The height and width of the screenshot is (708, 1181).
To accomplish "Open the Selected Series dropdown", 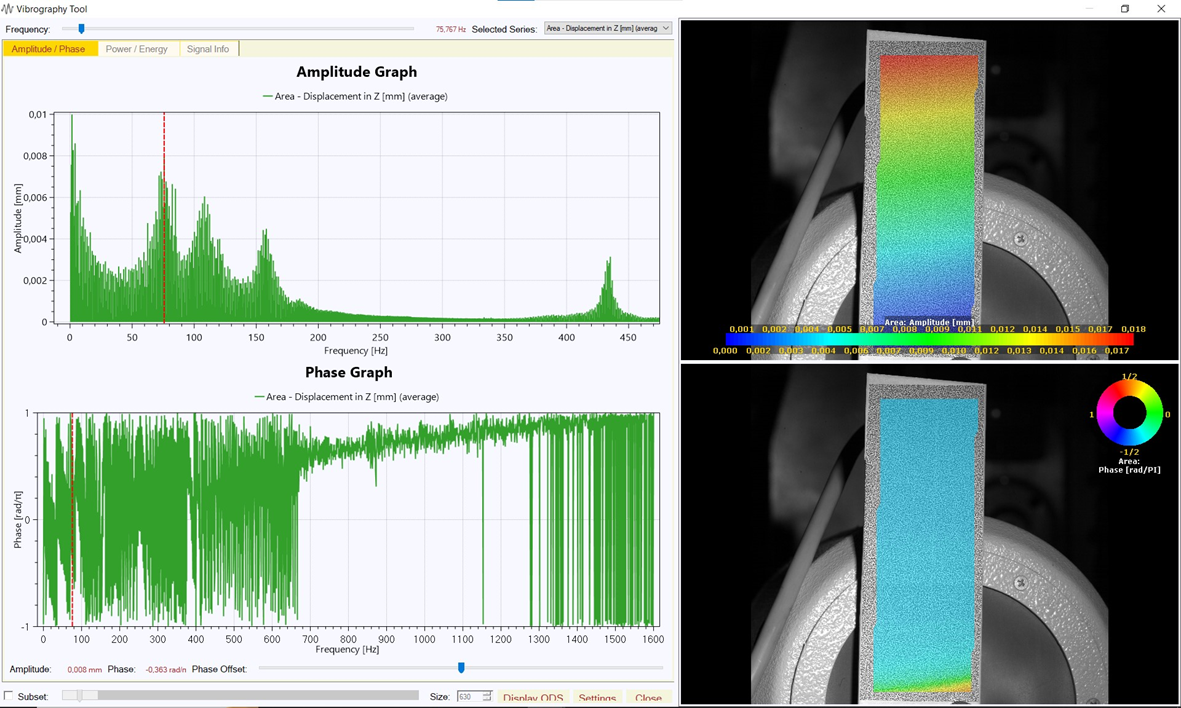I will [x=607, y=29].
